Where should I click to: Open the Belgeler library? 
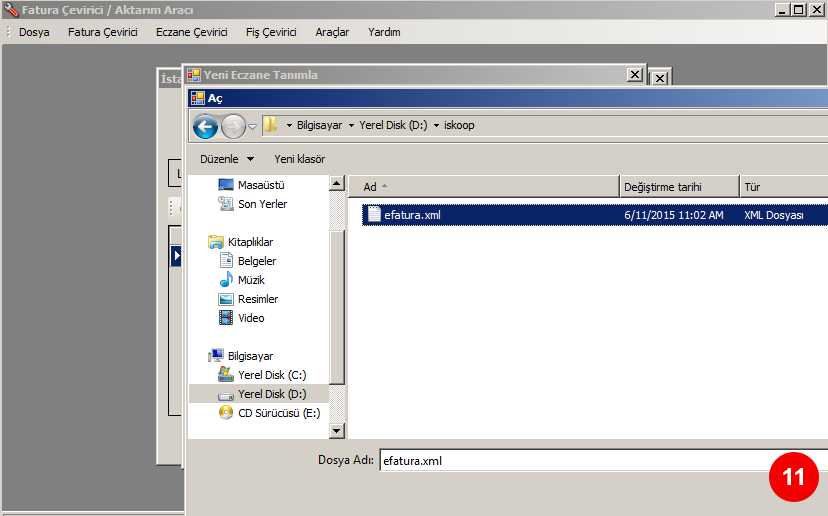(x=256, y=261)
